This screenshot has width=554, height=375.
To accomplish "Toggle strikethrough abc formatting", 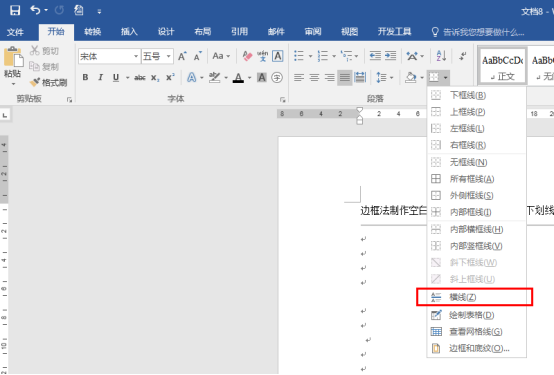I will point(140,77).
